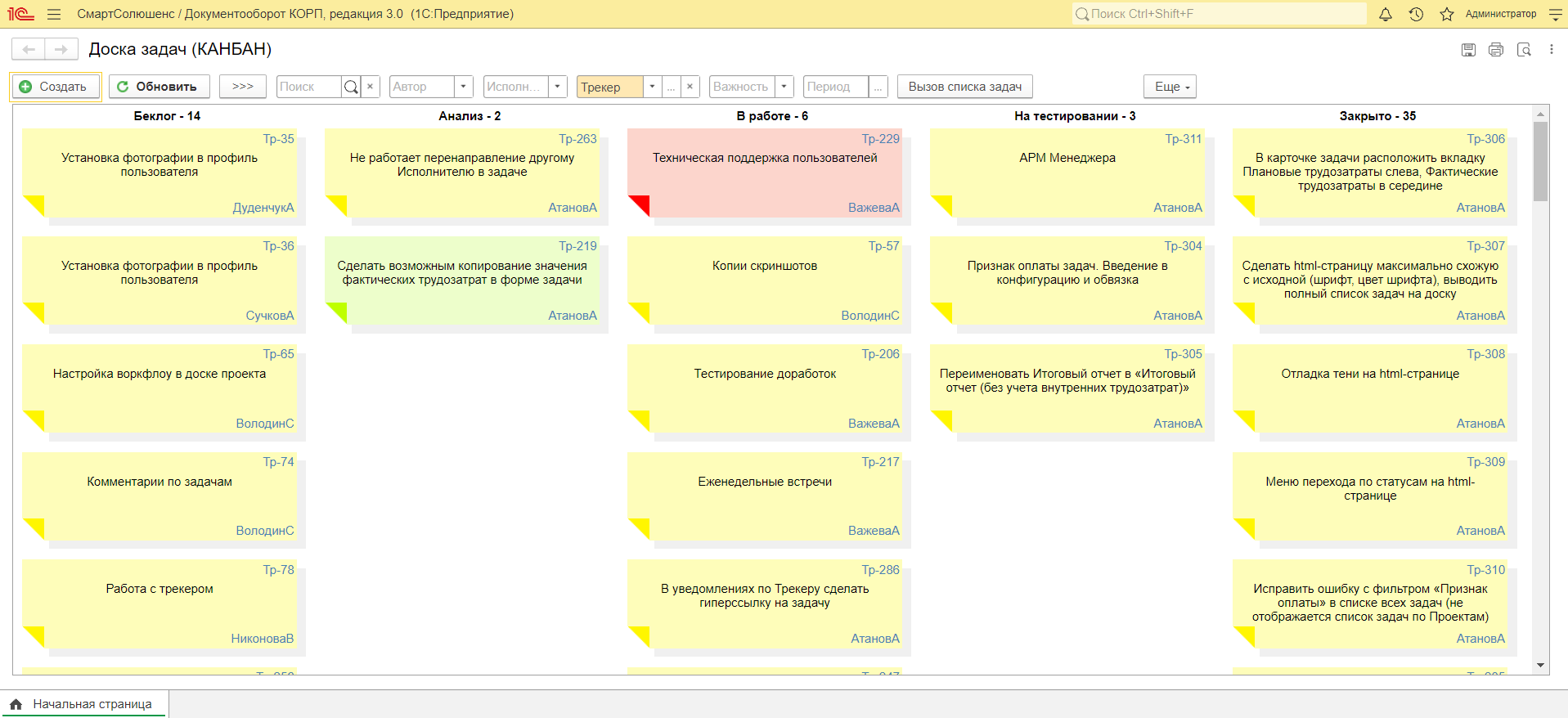This screenshot has width=1568, height=718.
Task: Click Закрыто - 35 column header
Action: (1377, 116)
